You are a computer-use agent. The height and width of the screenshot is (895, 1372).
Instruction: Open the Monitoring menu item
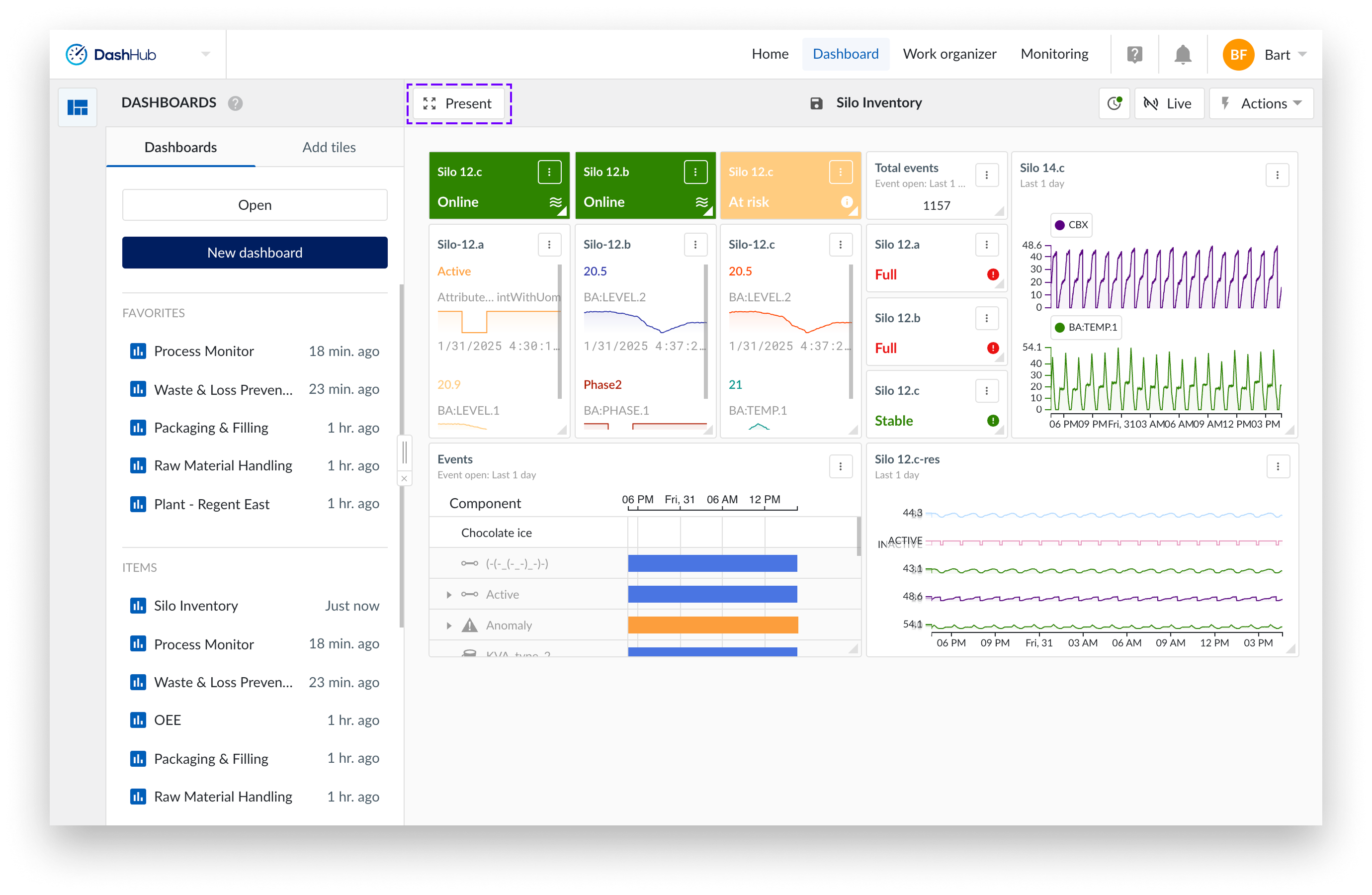tap(1054, 54)
